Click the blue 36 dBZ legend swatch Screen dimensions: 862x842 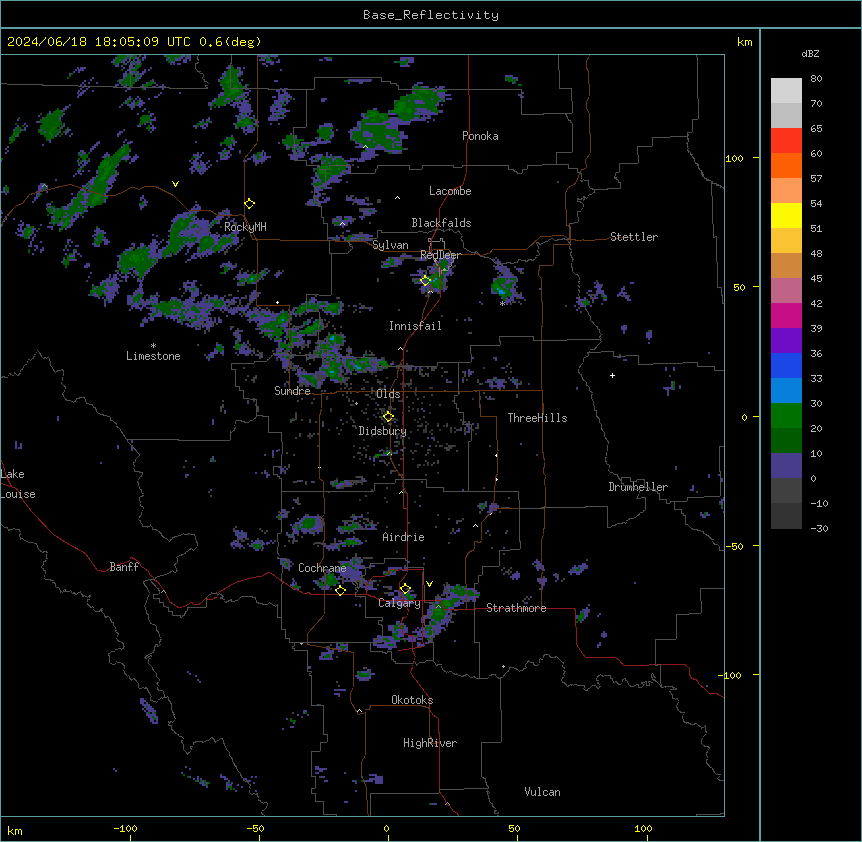click(786, 365)
